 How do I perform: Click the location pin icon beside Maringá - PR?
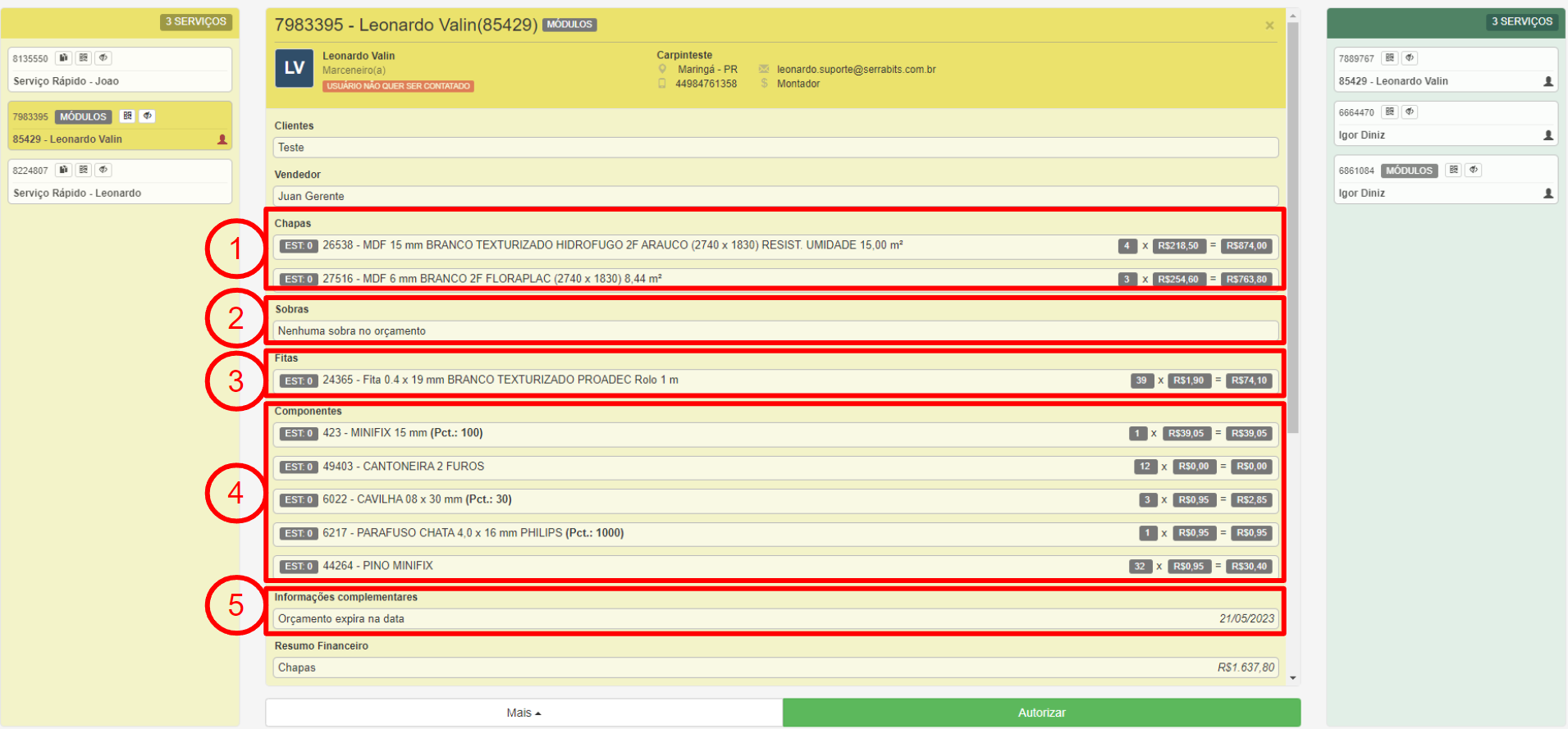tap(662, 70)
